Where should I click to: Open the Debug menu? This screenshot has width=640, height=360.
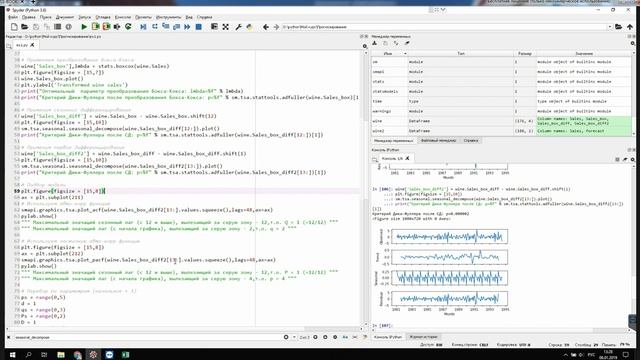[x=103, y=17]
